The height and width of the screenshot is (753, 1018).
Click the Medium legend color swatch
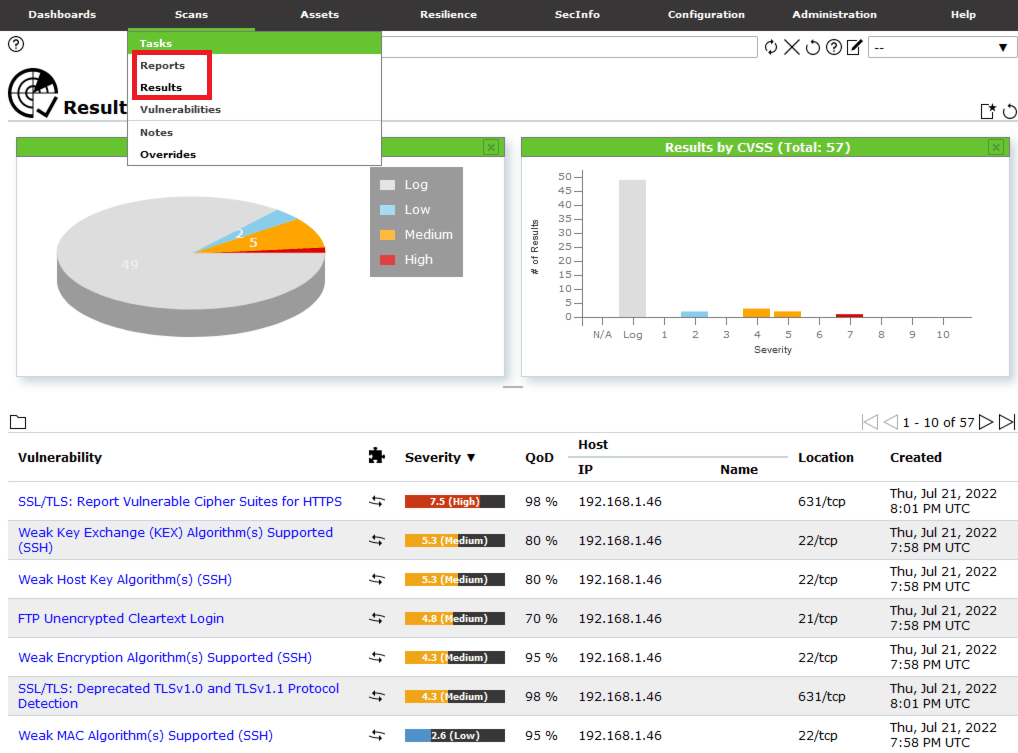point(388,235)
